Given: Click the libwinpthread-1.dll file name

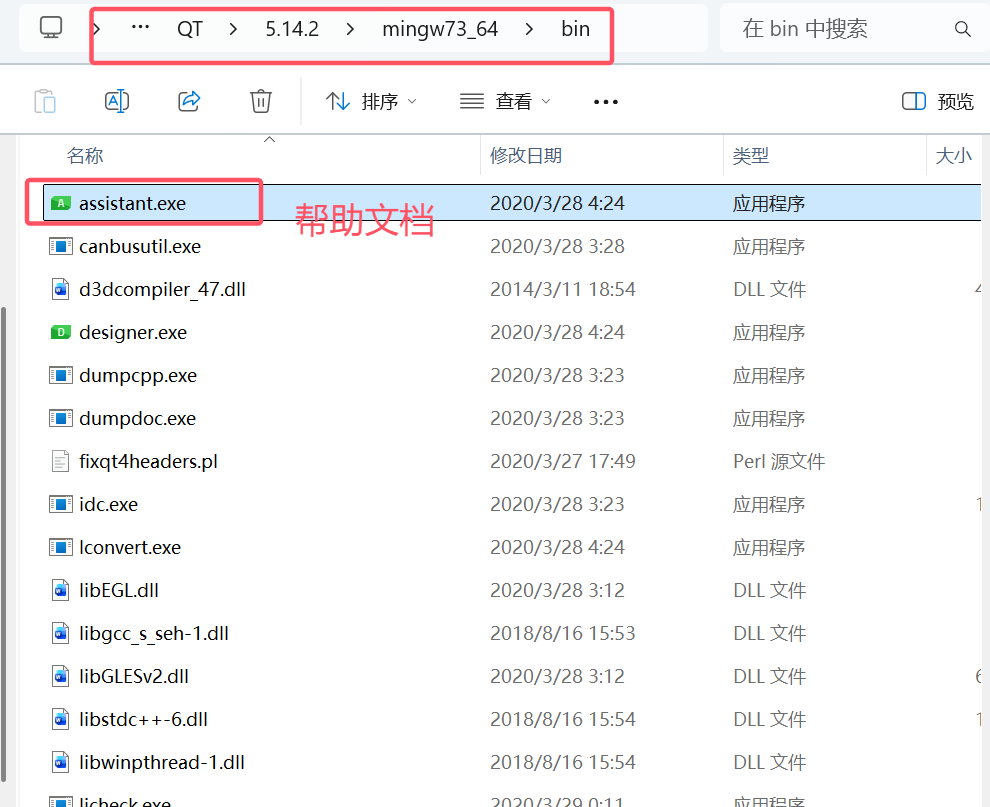Looking at the screenshot, I should tap(162, 762).
